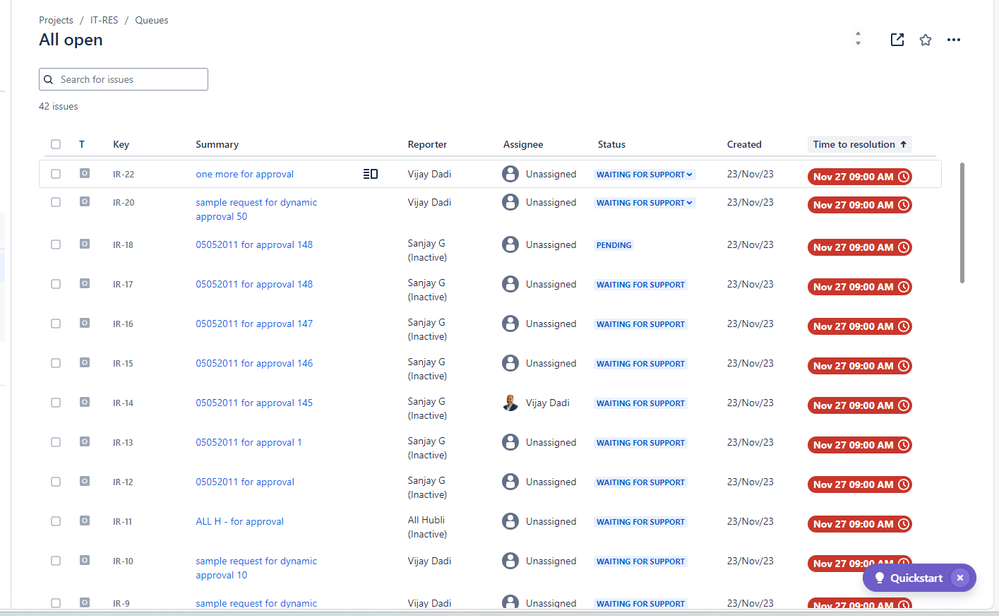Click the request type icon for IR-18

(x=85, y=244)
